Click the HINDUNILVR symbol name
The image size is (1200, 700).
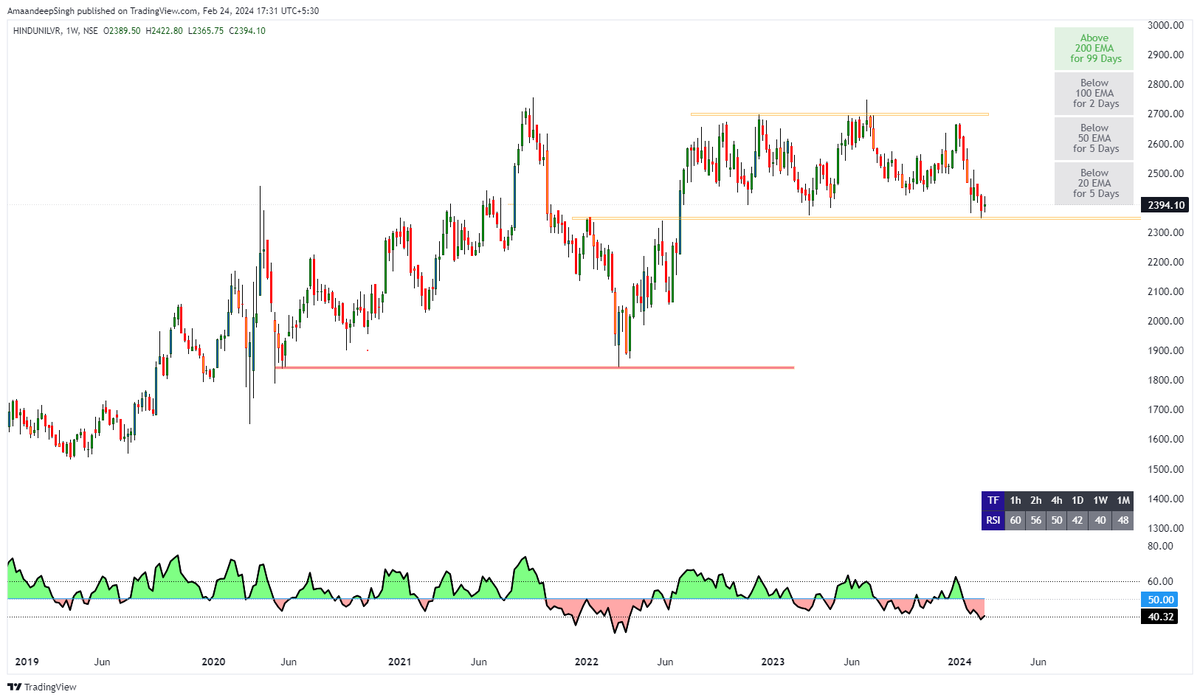[35, 30]
